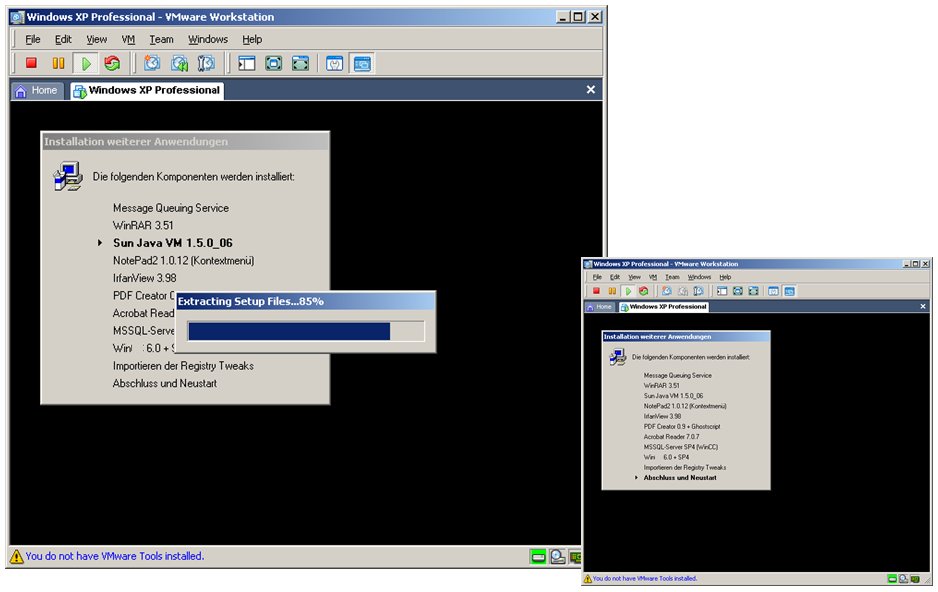Click the Revert to snapshot icon in large window
The image size is (938, 592).
[179, 63]
